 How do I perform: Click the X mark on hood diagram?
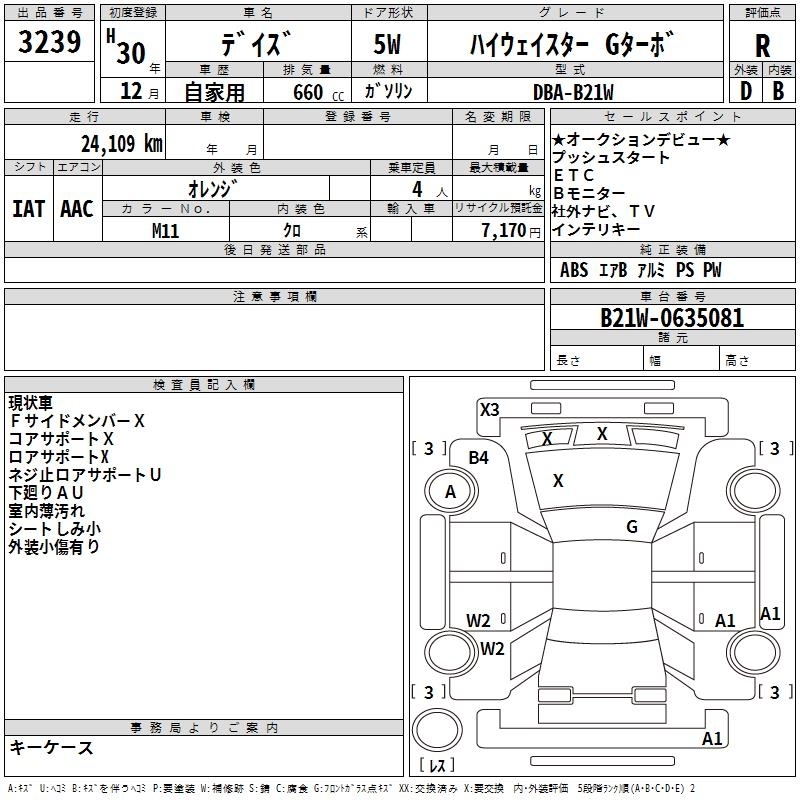click(x=558, y=481)
